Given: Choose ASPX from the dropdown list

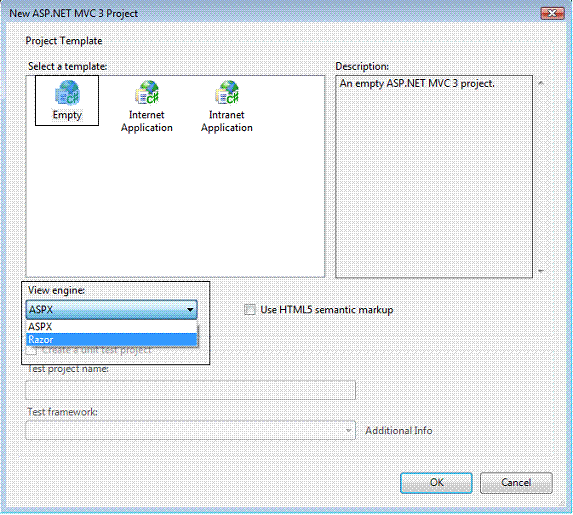Looking at the screenshot, I should [x=111, y=326].
